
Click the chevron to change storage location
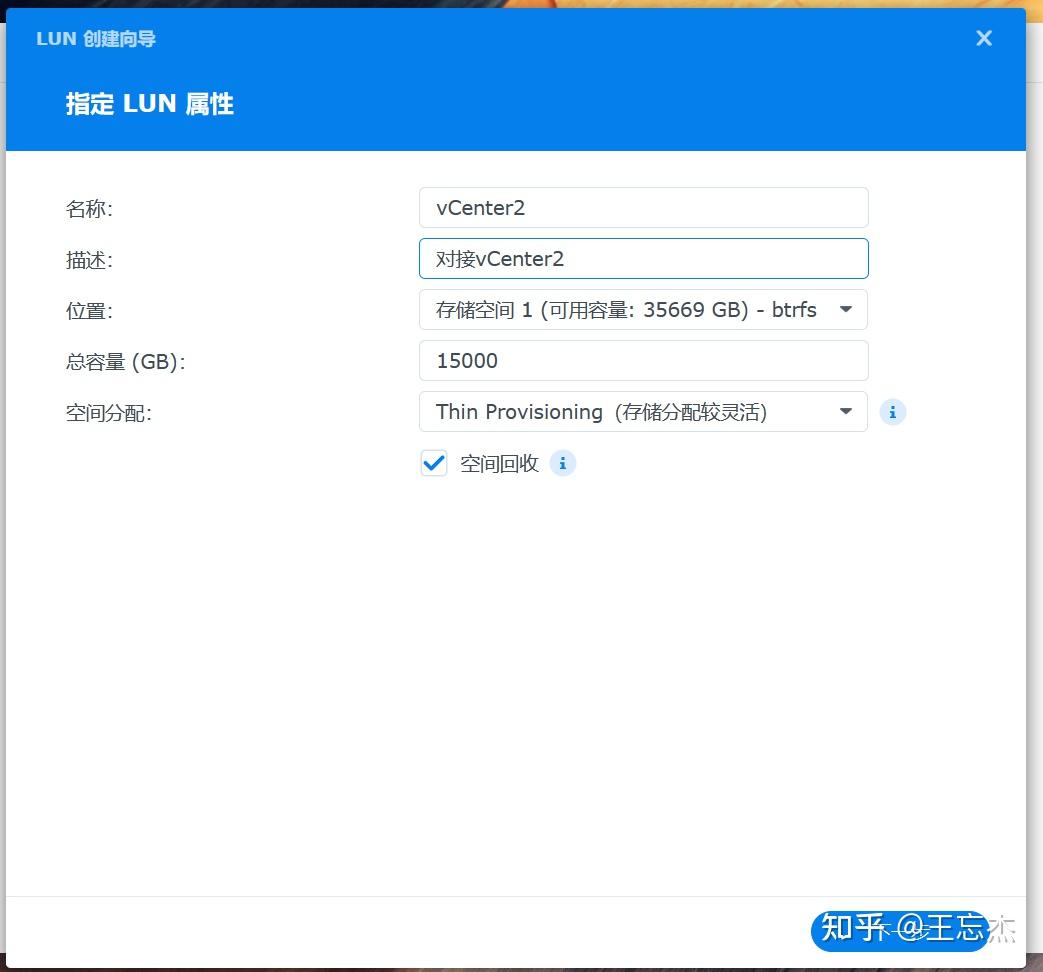point(845,310)
